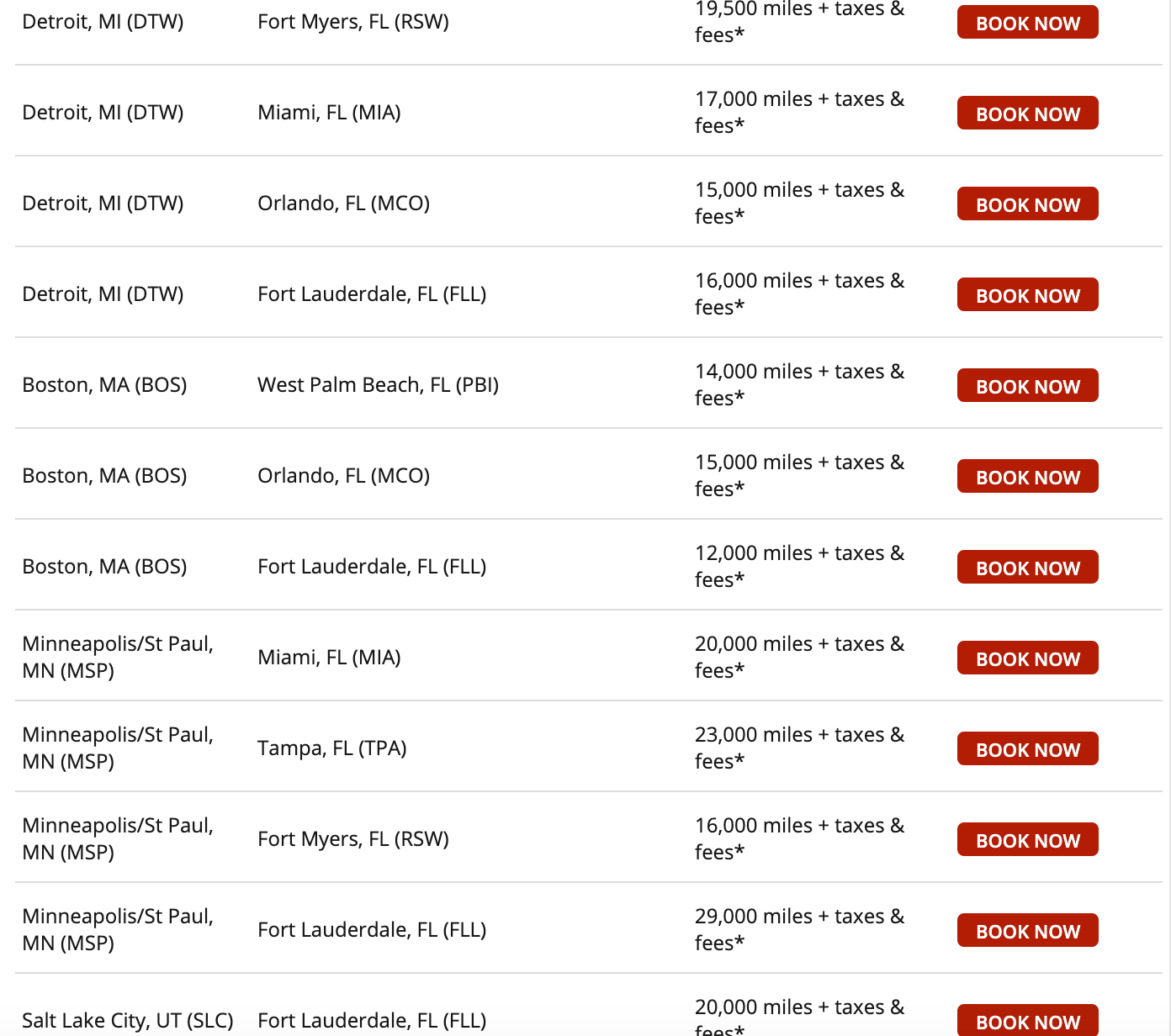
Task: Book the Minneapolis to Fort Myers flight
Action: (x=1027, y=840)
